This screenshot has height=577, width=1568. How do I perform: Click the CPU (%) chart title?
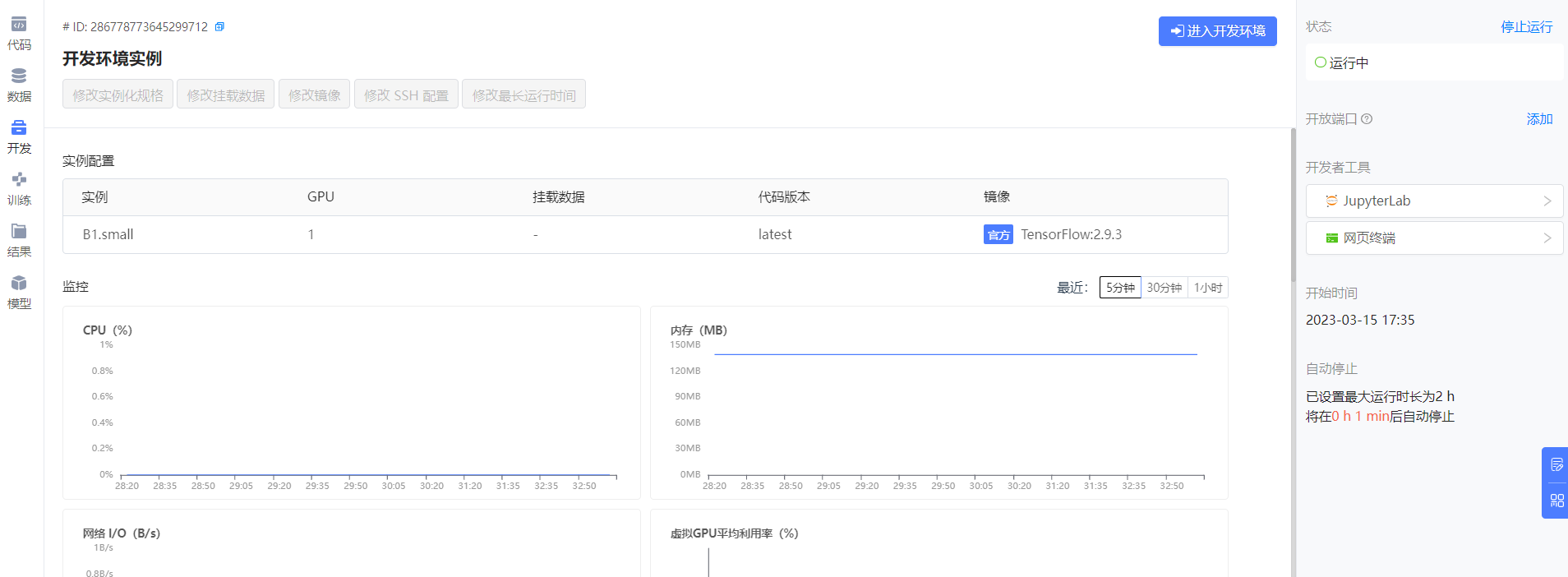(x=108, y=330)
